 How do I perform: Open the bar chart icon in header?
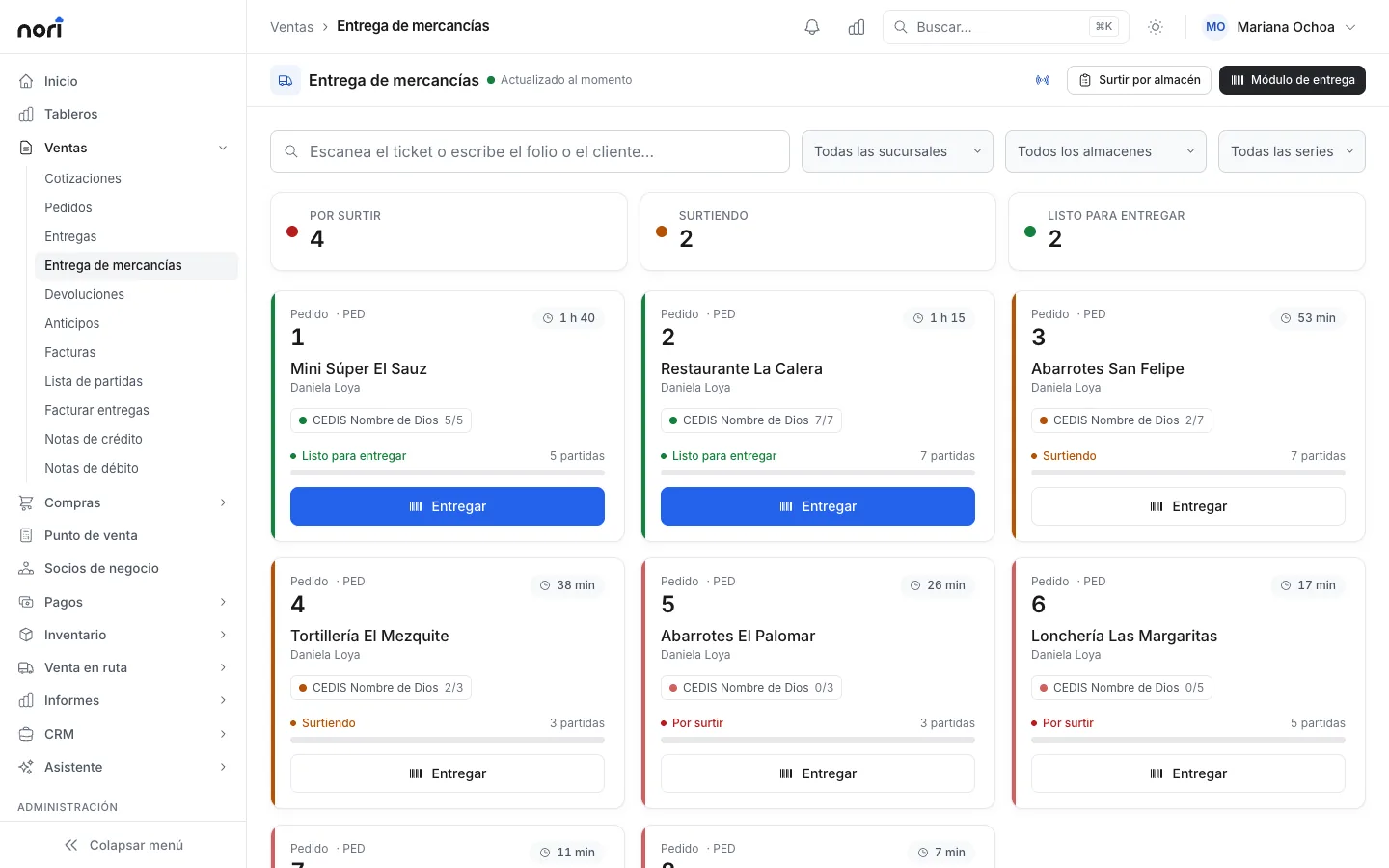tap(857, 27)
